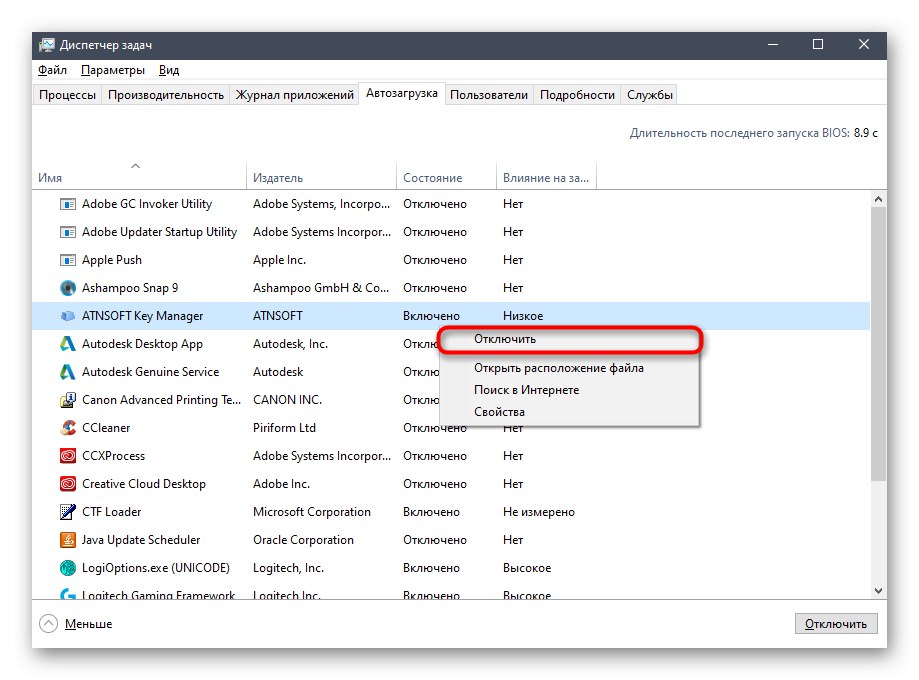Click the Java Update Scheduler icon

pos(68,540)
